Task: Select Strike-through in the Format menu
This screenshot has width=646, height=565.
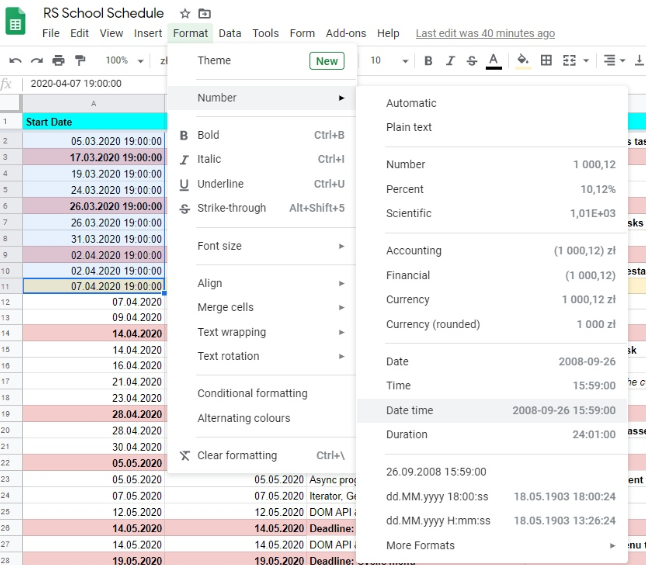Action: click(262, 208)
